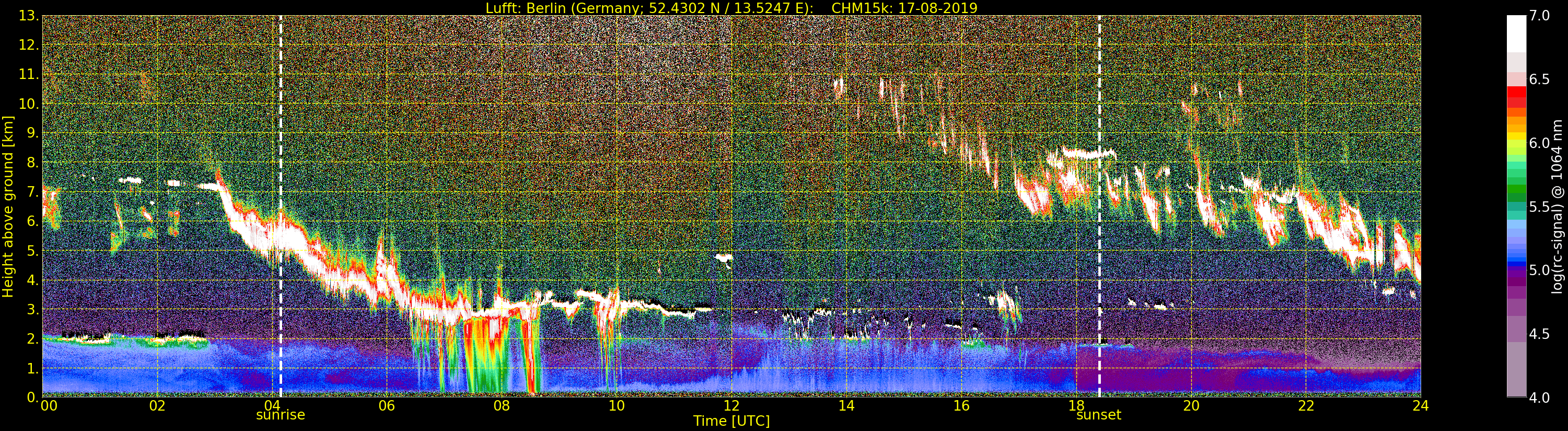Click the "10" time axis tick label
The height and width of the screenshot is (431, 1568).
(617, 406)
